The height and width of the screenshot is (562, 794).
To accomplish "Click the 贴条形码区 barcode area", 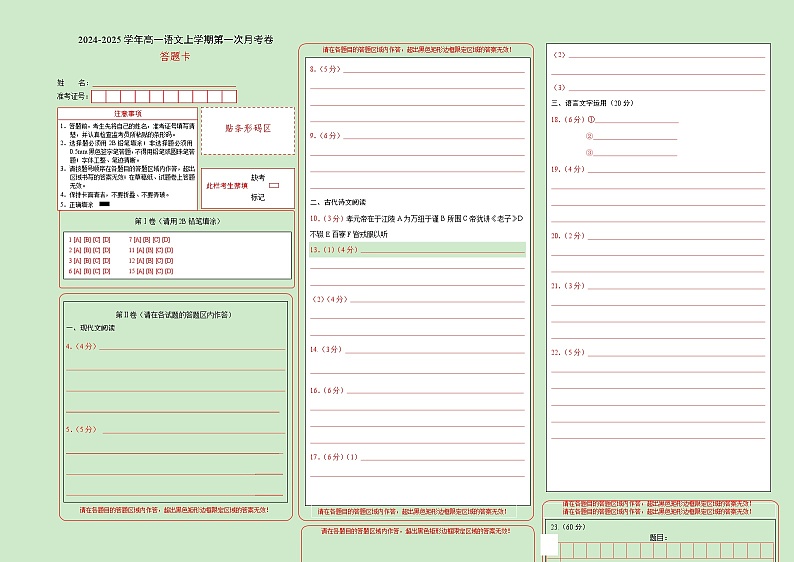I will click(x=247, y=129).
